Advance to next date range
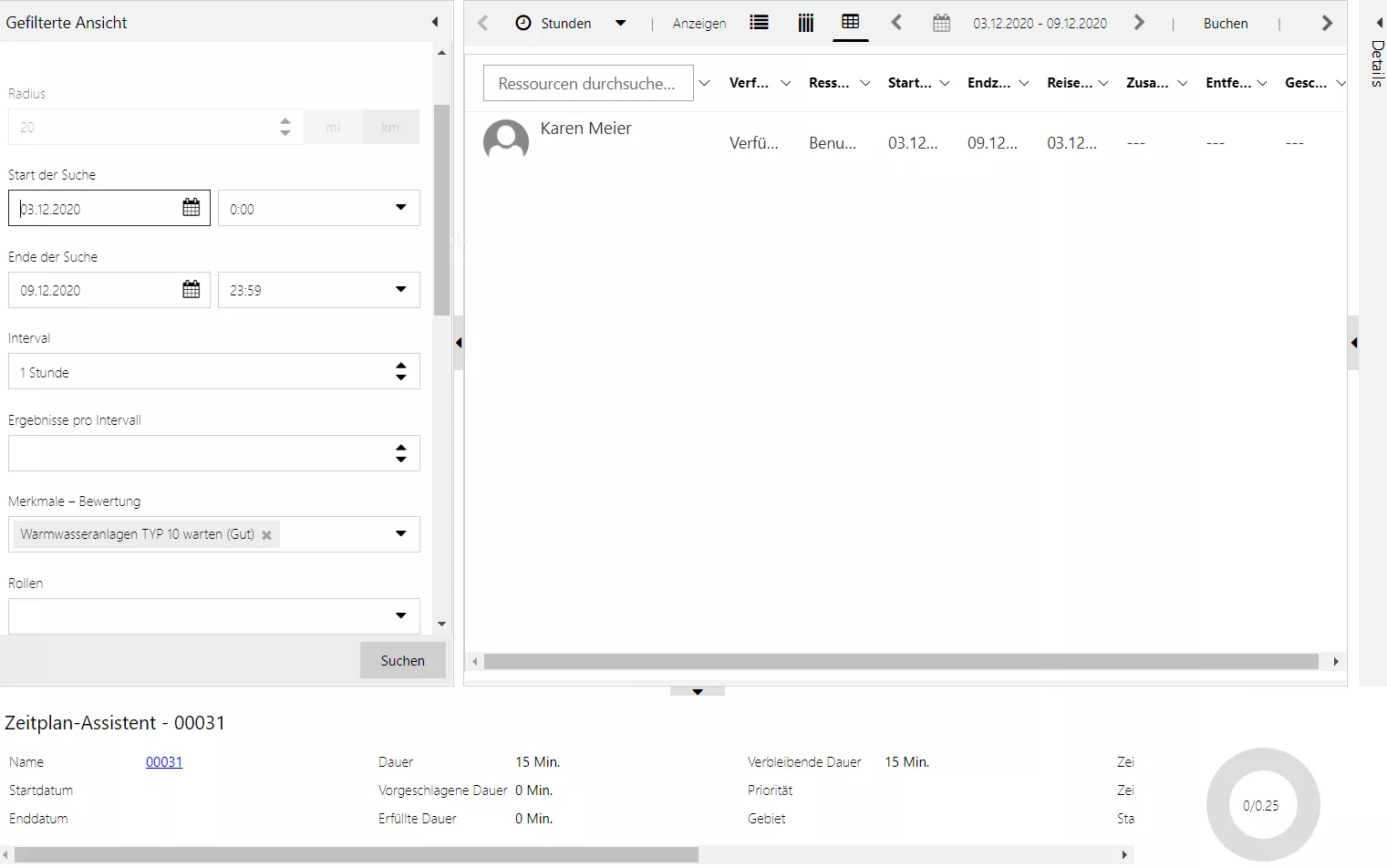 click(1139, 23)
